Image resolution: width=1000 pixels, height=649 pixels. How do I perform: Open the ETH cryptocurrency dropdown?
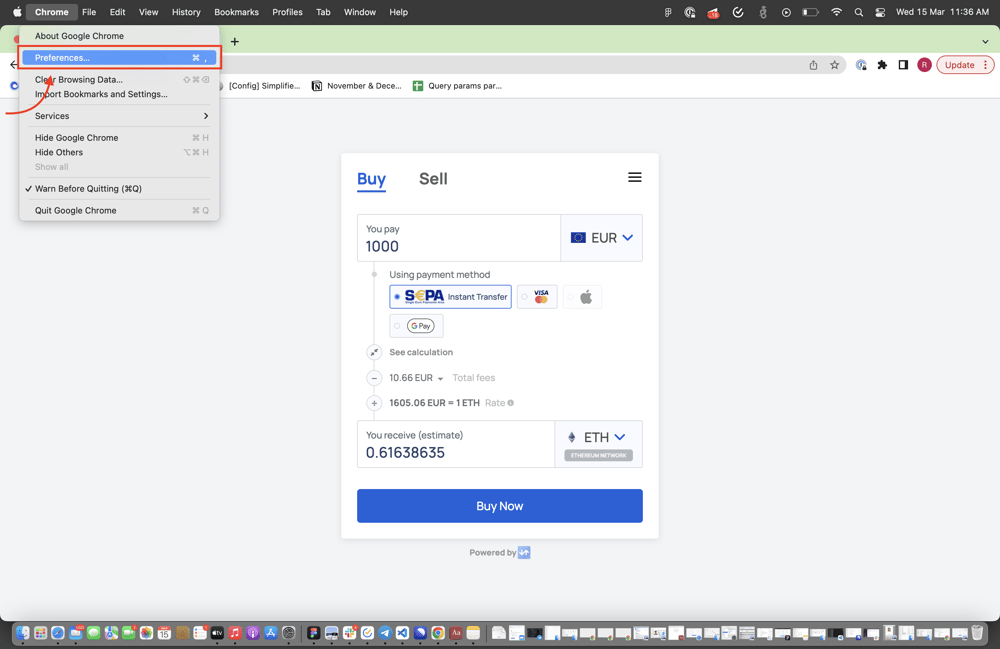pos(598,437)
